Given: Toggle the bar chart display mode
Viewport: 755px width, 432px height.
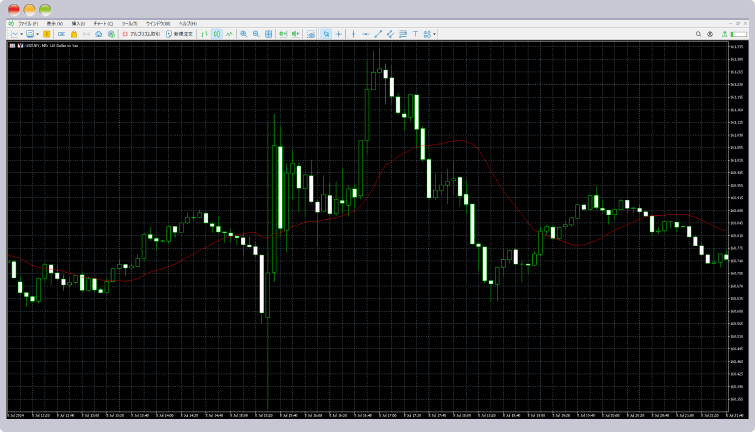Looking at the screenshot, I should [204, 34].
